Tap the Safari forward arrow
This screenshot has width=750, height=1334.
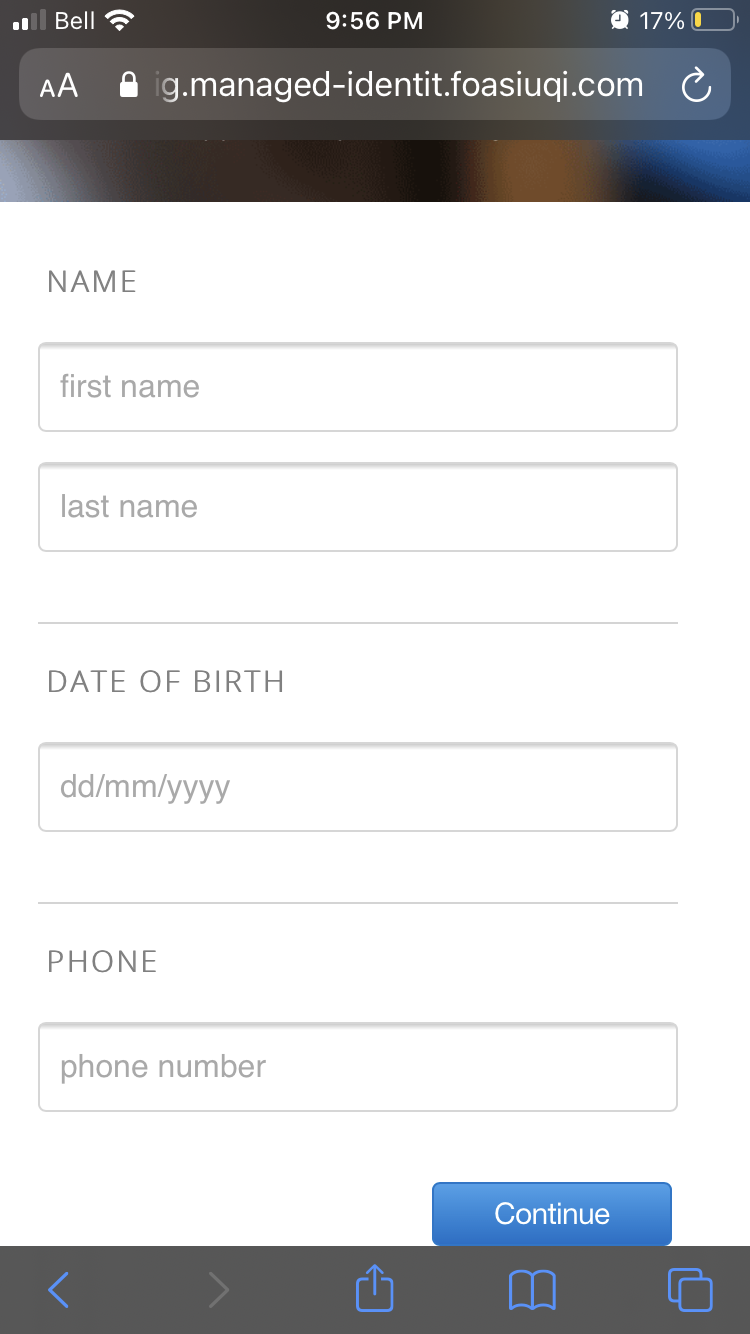218,1290
